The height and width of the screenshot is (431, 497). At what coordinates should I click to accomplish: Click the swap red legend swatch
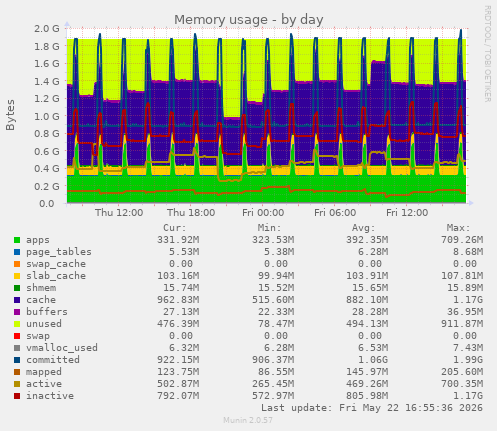(17, 336)
